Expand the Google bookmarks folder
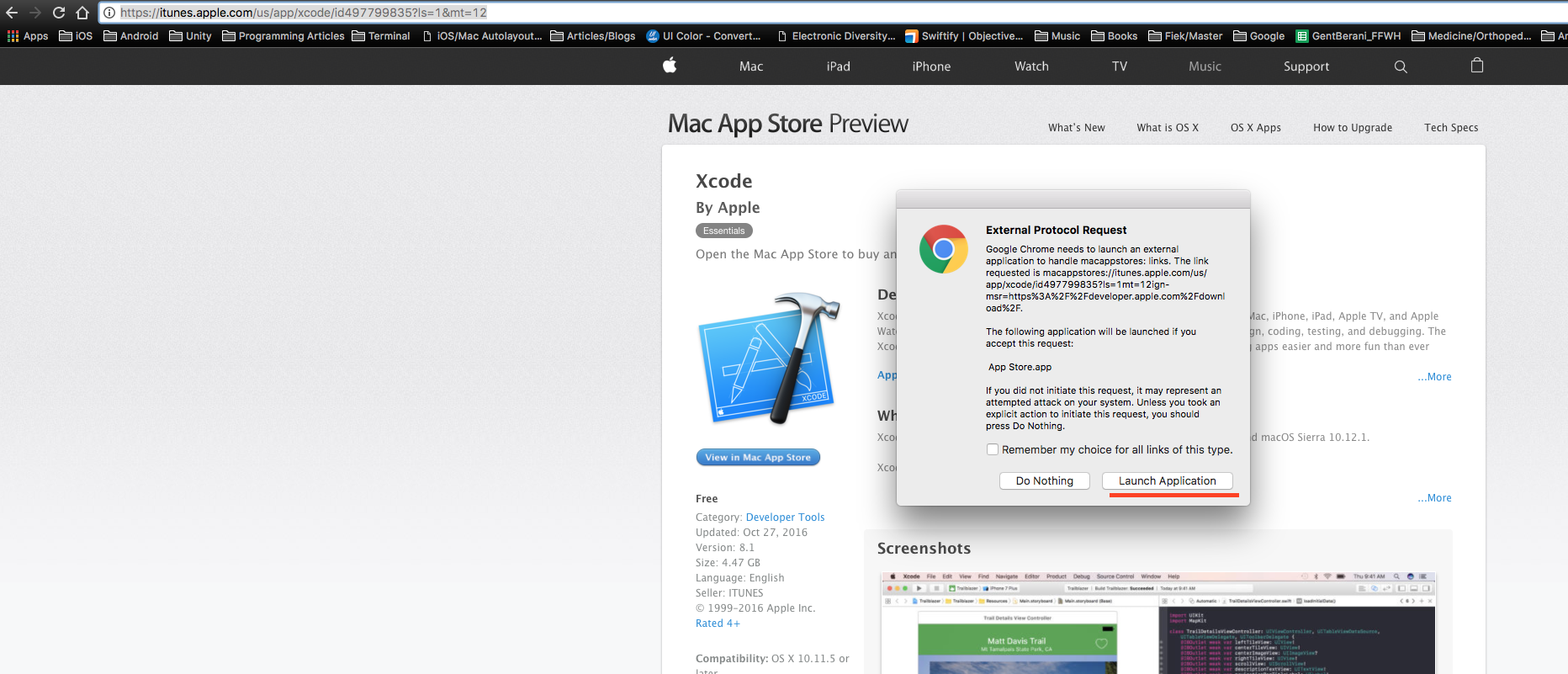 click(x=1259, y=36)
